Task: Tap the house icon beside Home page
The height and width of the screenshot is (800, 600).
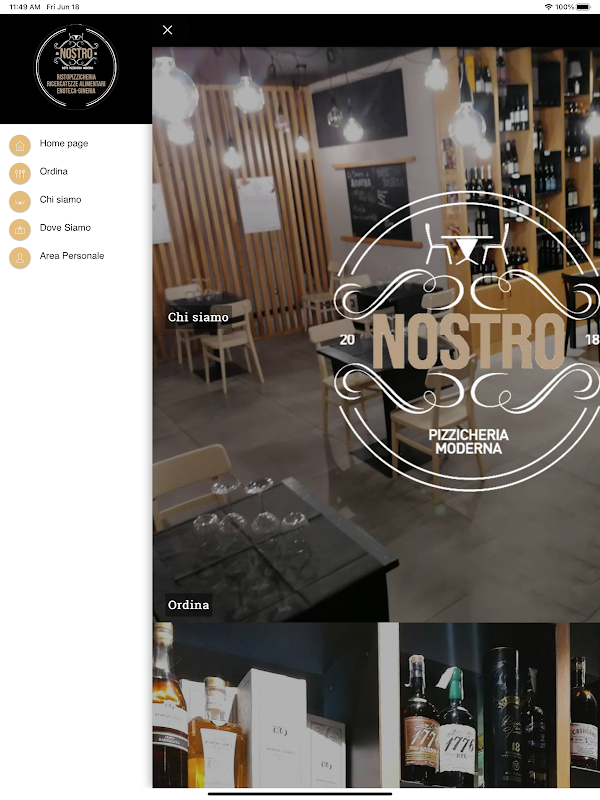Action: [20, 145]
